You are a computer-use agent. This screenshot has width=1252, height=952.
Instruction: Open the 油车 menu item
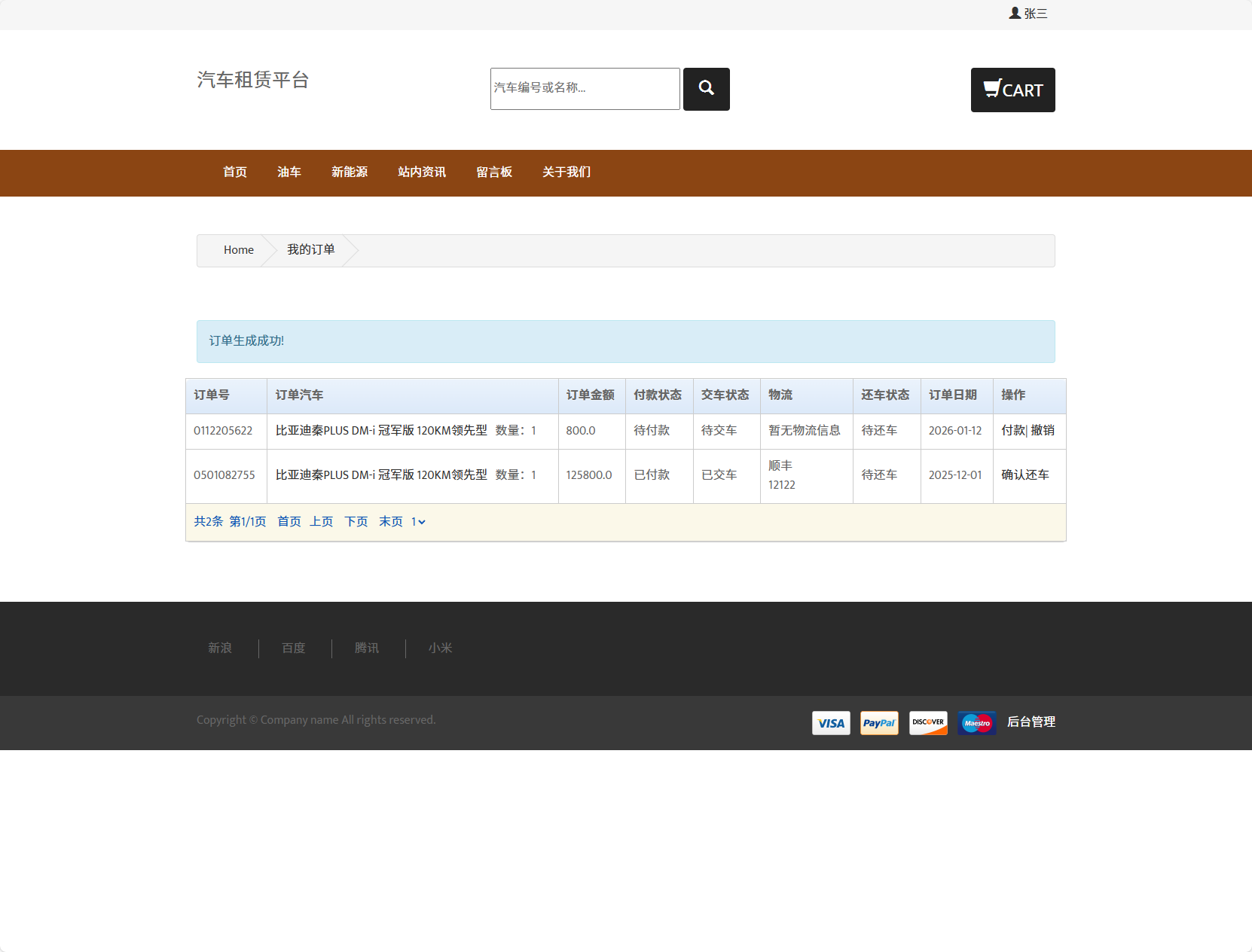289,172
